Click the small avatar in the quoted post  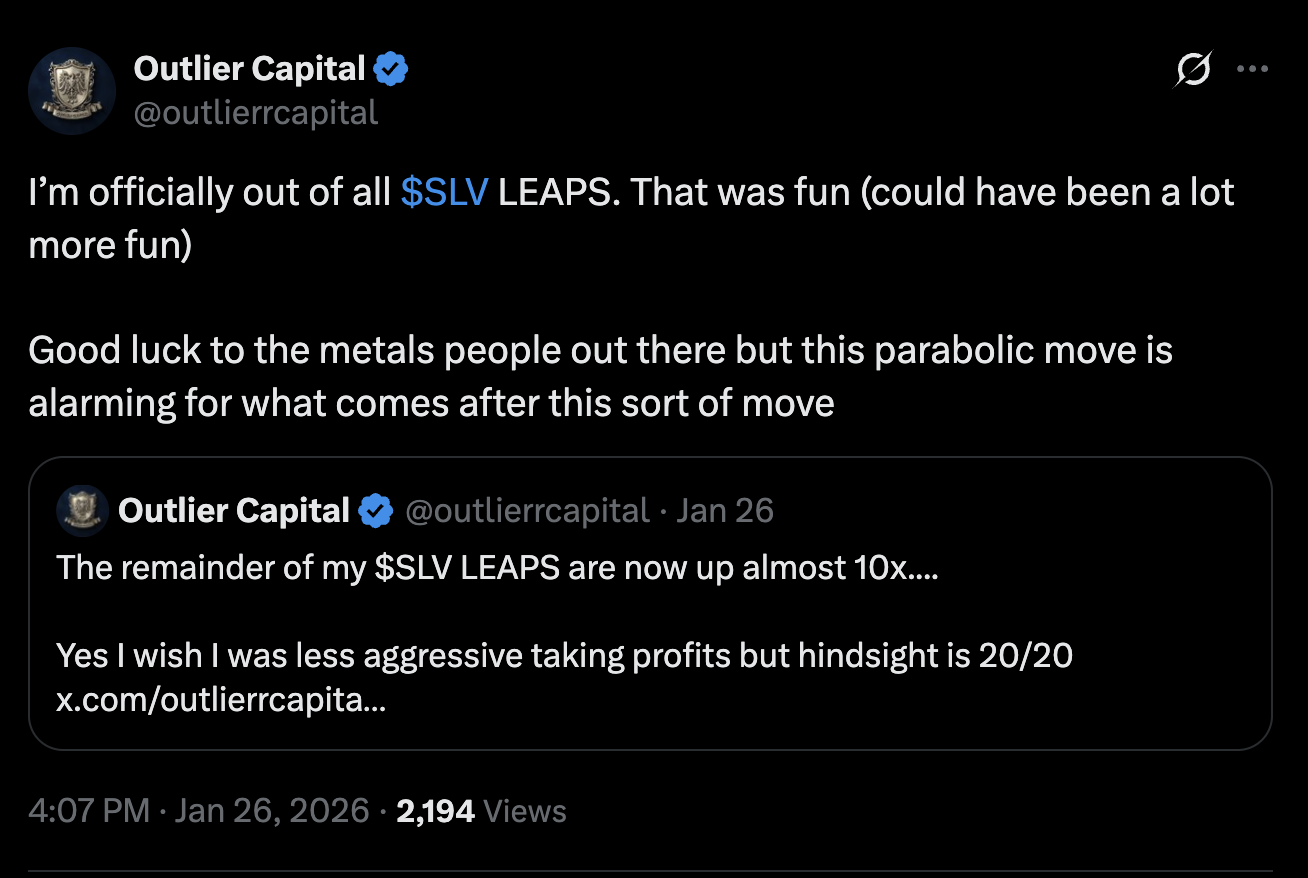pos(83,511)
